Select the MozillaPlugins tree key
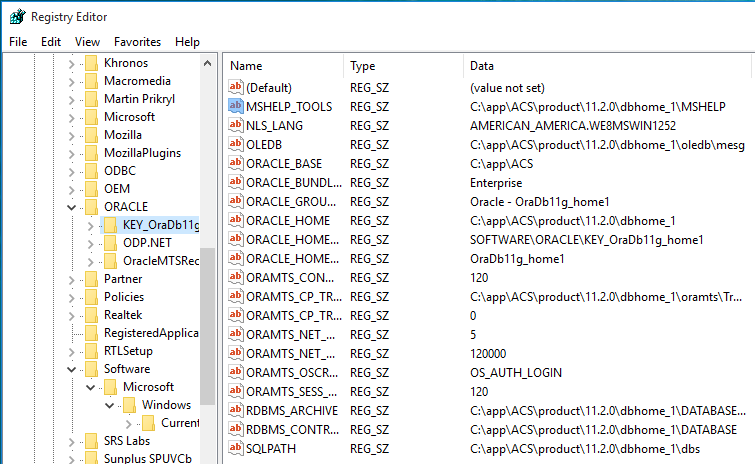The width and height of the screenshot is (755, 464). click(143, 153)
